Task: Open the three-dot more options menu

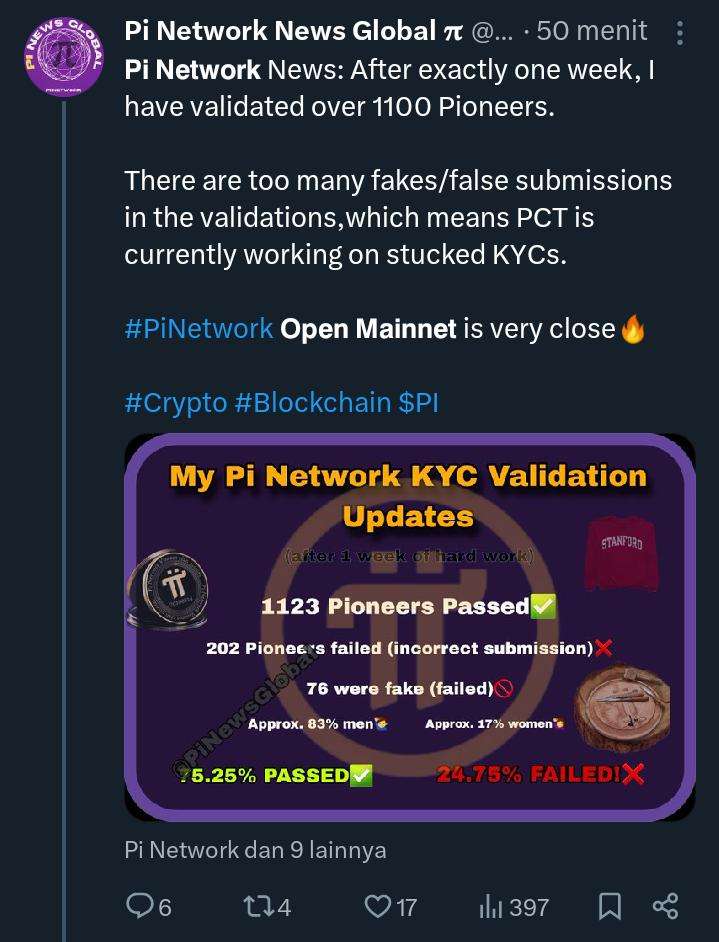Action: pyautogui.click(x=680, y=34)
